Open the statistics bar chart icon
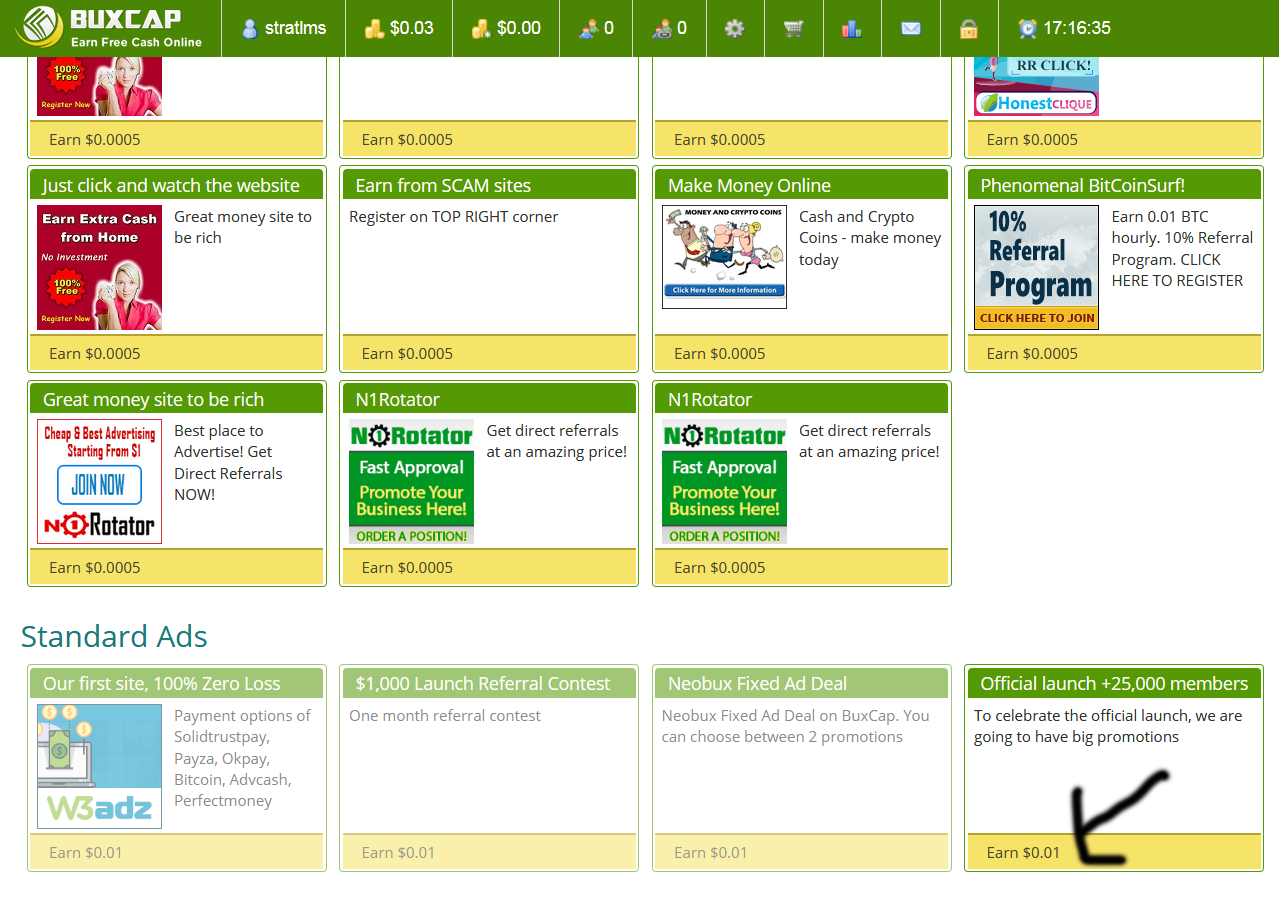This screenshot has width=1279, height=899. tap(852, 28)
